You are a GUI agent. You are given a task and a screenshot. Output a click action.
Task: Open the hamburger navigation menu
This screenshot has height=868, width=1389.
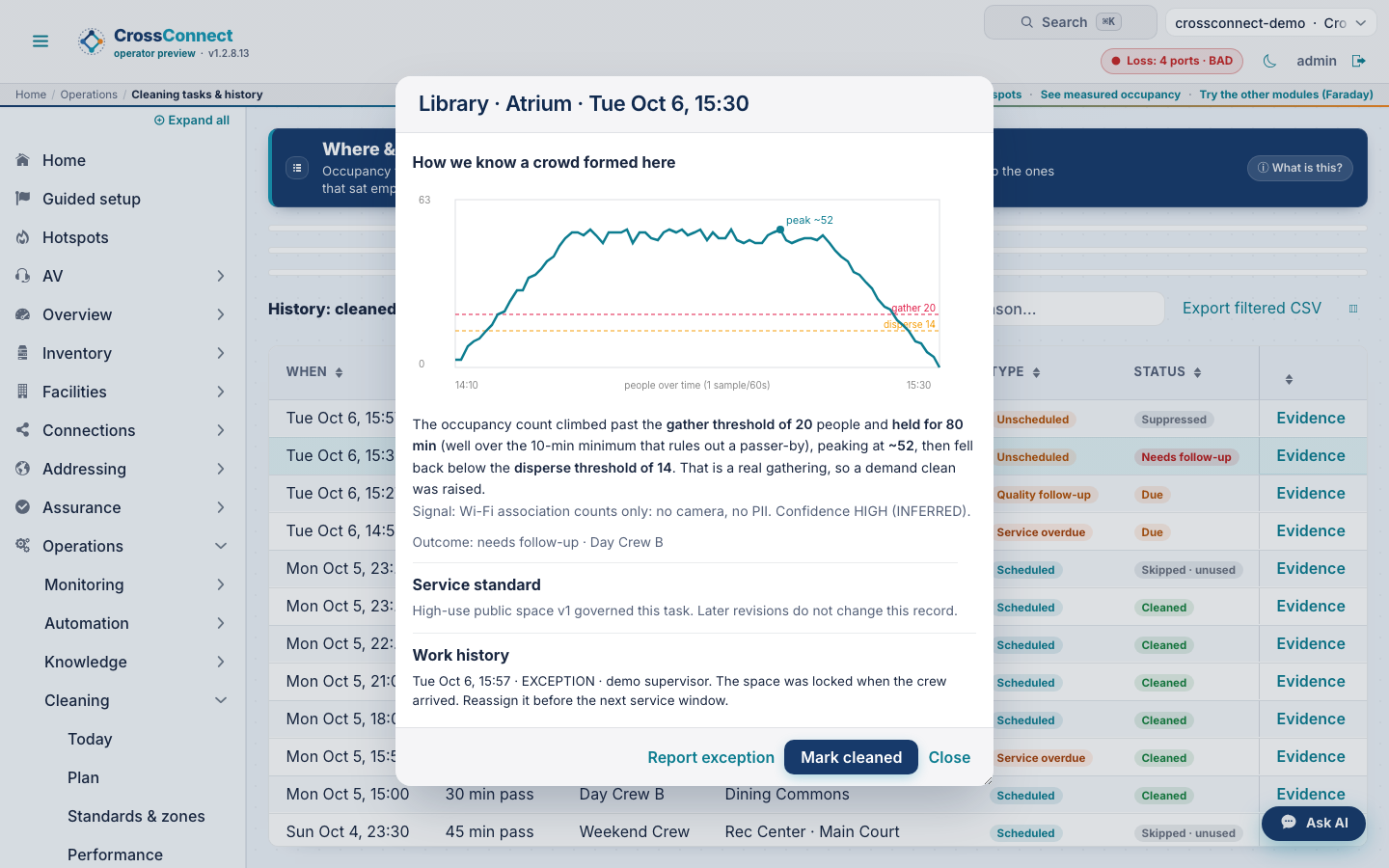[41, 41]
